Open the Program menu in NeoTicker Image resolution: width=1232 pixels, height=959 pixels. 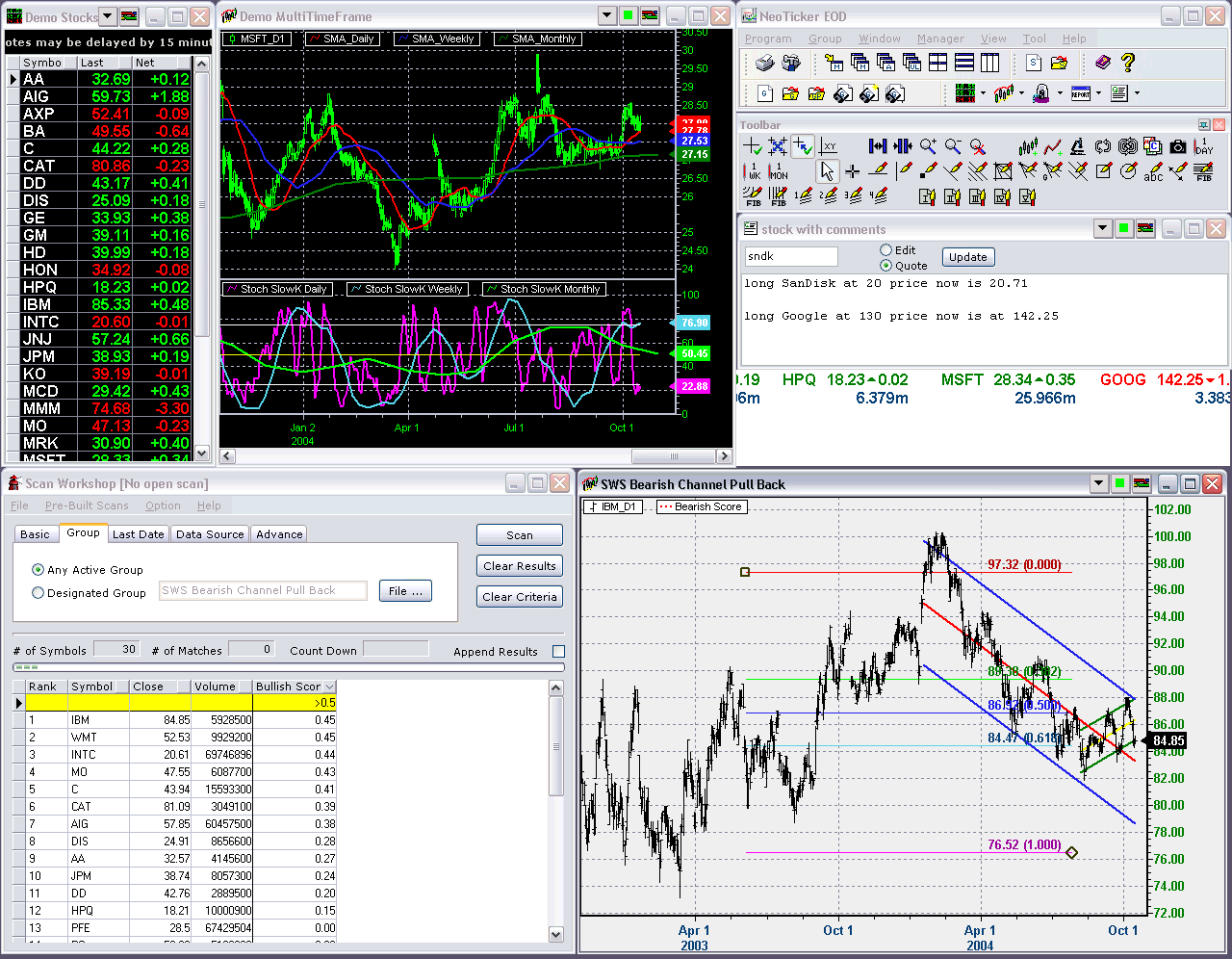768,39
